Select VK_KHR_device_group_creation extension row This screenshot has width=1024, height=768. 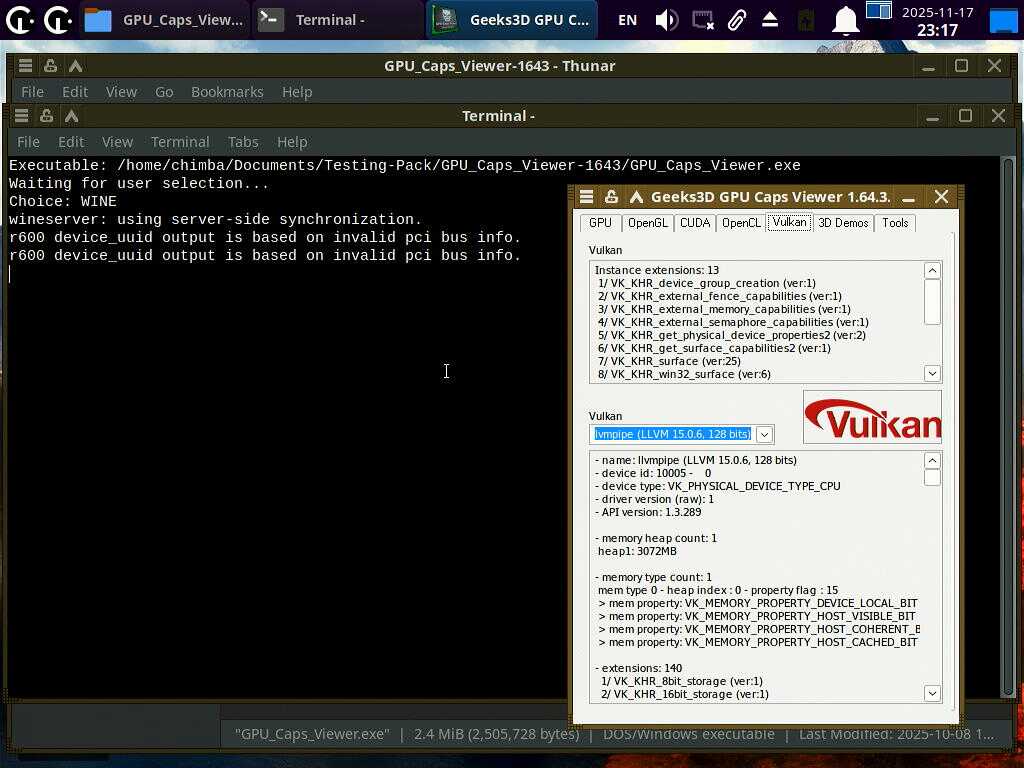(x=707, y=283)
